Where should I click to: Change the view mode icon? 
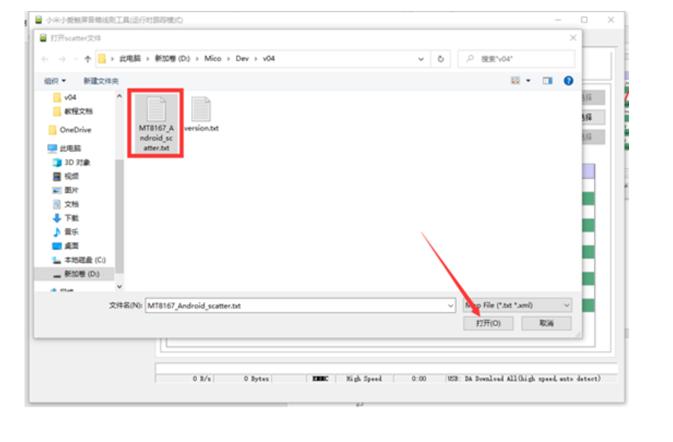pos(515,81)
